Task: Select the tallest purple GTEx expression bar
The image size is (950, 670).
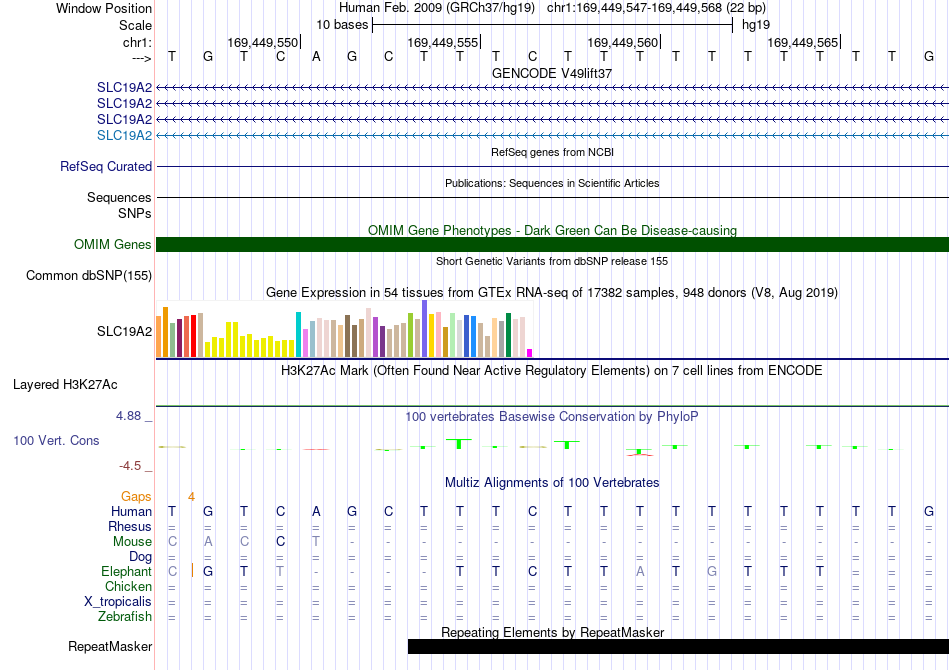Action: click(425, 328)
